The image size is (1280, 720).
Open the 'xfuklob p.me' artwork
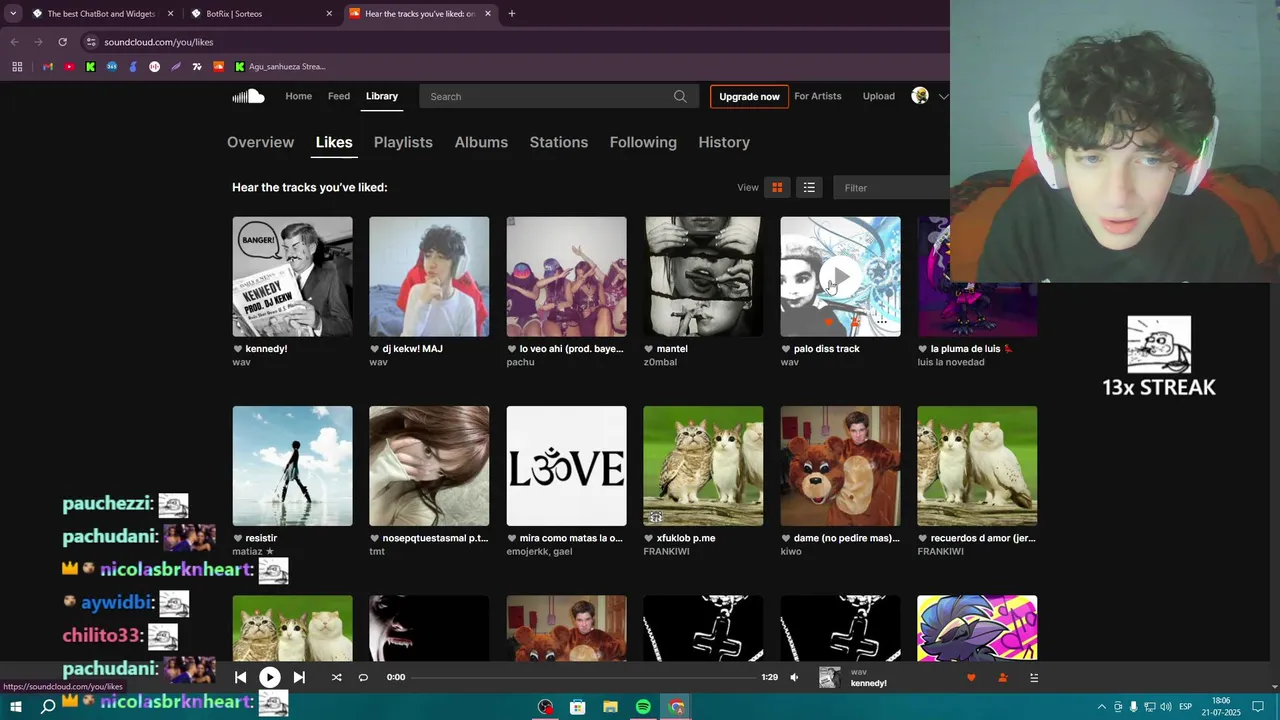pos(703,466)
